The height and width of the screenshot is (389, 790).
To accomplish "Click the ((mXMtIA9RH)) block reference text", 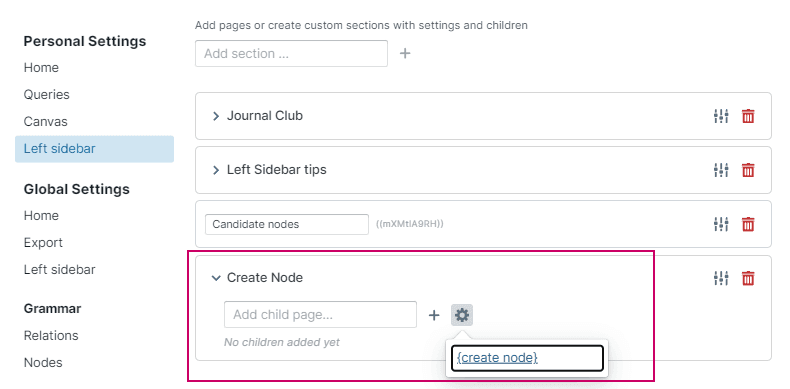I will click(410, 224).
